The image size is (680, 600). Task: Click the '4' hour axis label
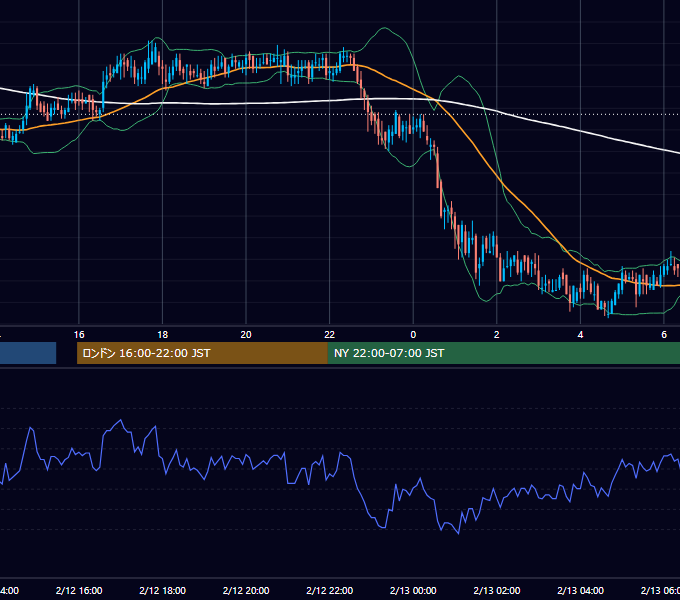[x=580, y=335]
